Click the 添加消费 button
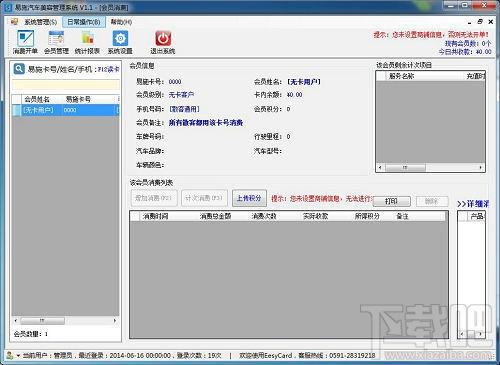This screenshot has height=365, width=500. [x=154, y=198]
